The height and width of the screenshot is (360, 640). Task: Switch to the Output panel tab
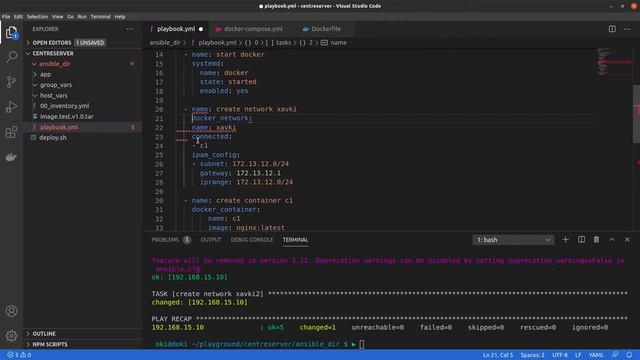(211, 240)
